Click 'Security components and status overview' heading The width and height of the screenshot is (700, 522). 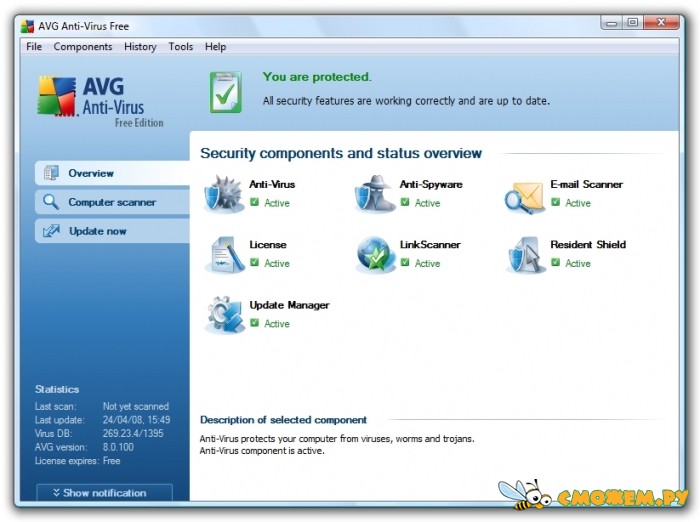[341, 153]
